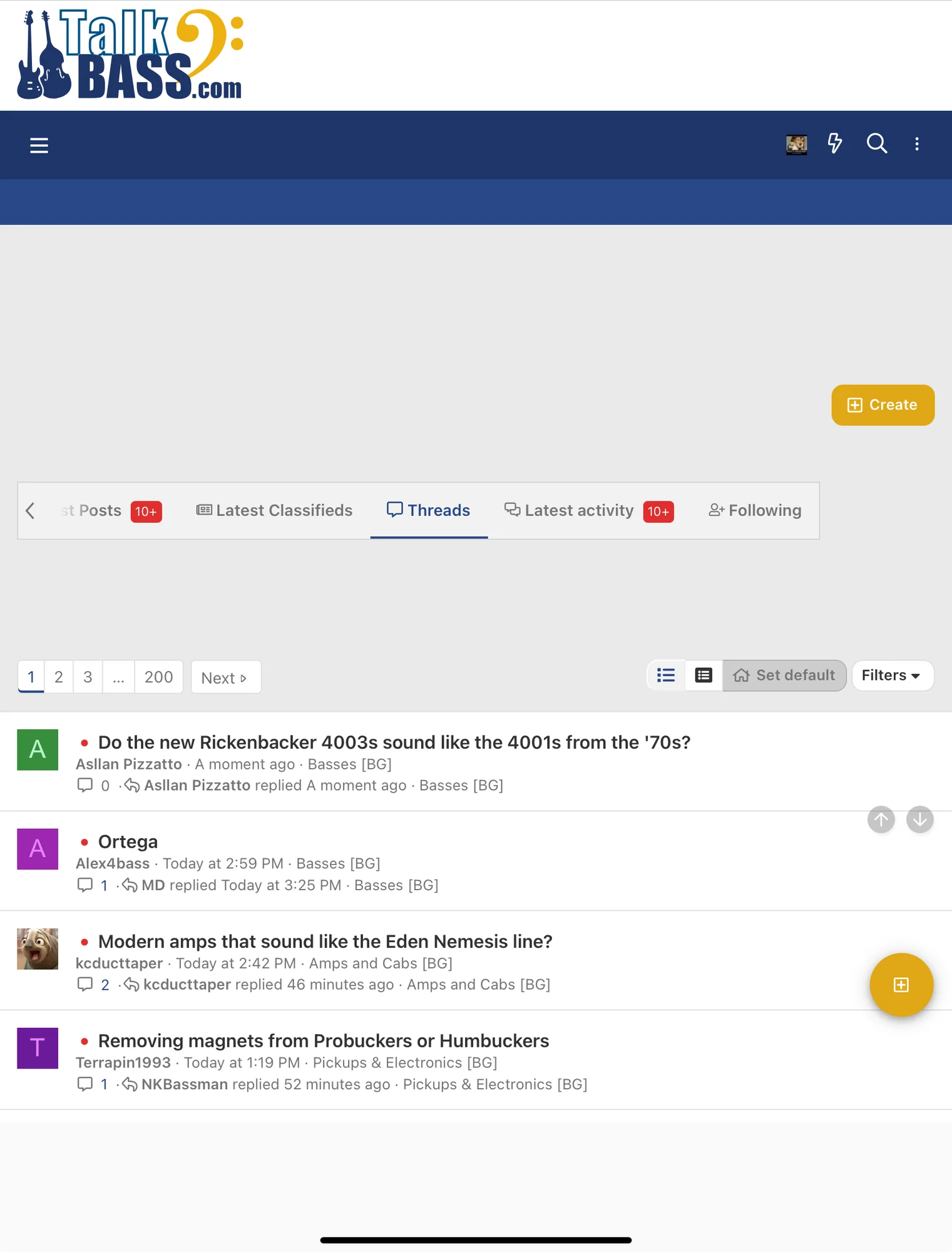Jump up with the round up-arrow button
952x1252 pixels.
(x=881, y=819)
